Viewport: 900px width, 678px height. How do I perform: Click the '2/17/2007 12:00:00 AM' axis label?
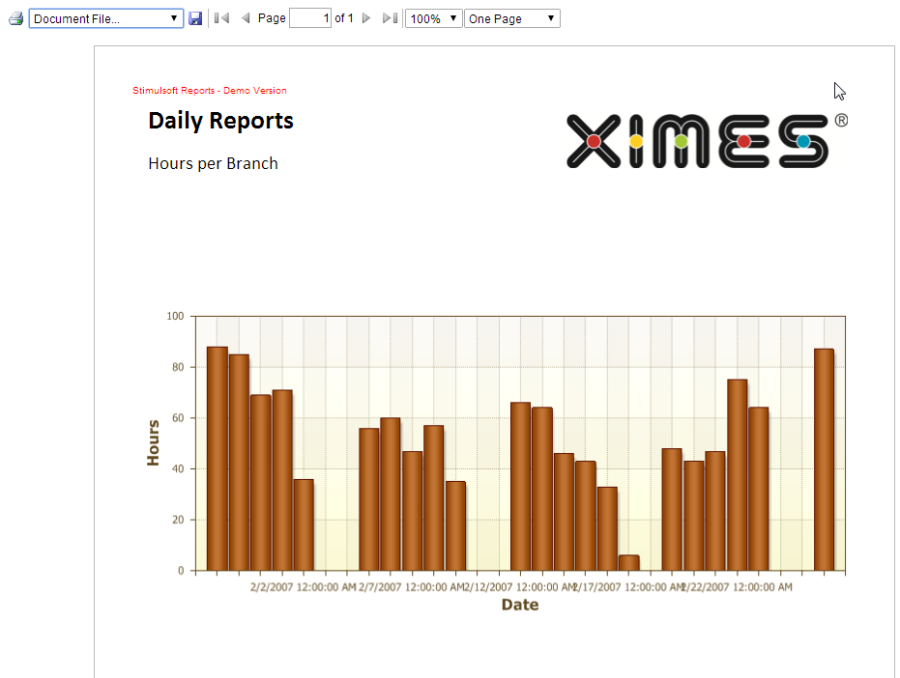point(629,587)
